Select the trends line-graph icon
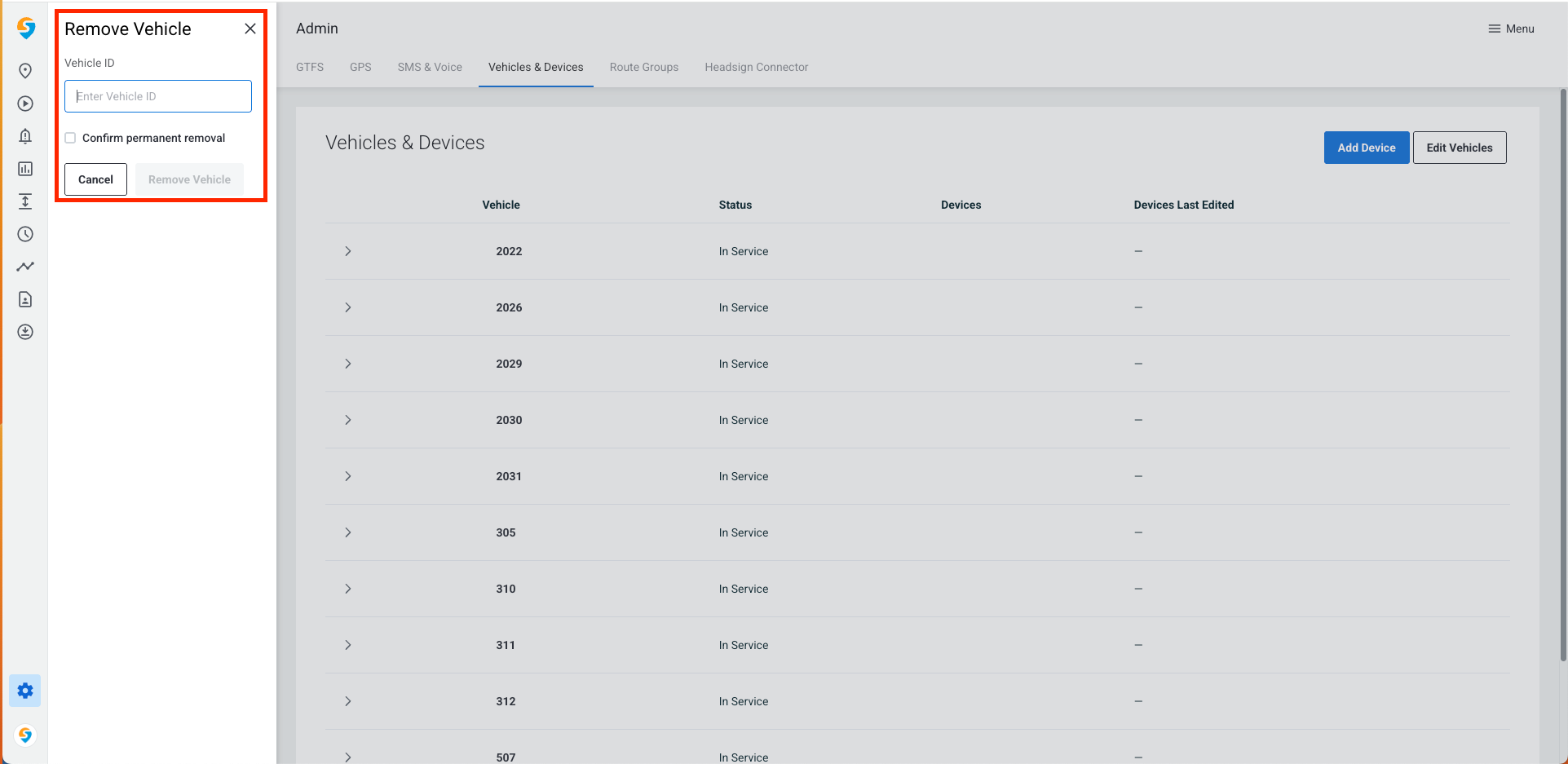The height and width of the screenshot is (764, 1568). 24,267
